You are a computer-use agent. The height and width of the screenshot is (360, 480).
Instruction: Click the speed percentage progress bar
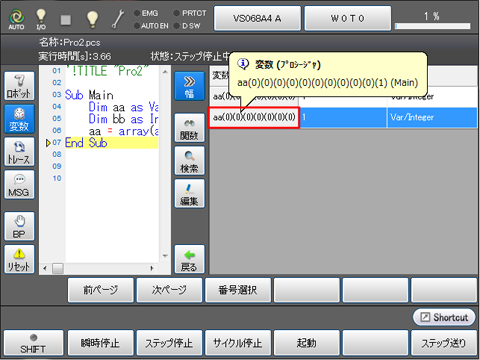coord(433,26)
